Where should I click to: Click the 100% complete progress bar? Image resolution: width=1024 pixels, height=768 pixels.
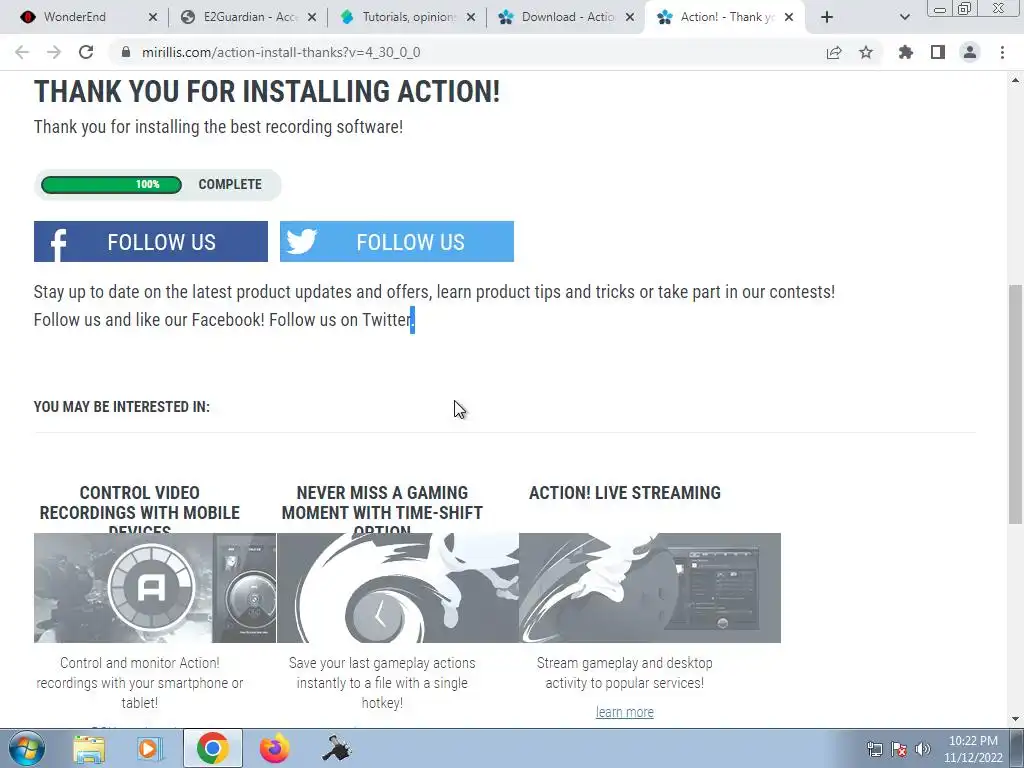[x=111, y=185]
